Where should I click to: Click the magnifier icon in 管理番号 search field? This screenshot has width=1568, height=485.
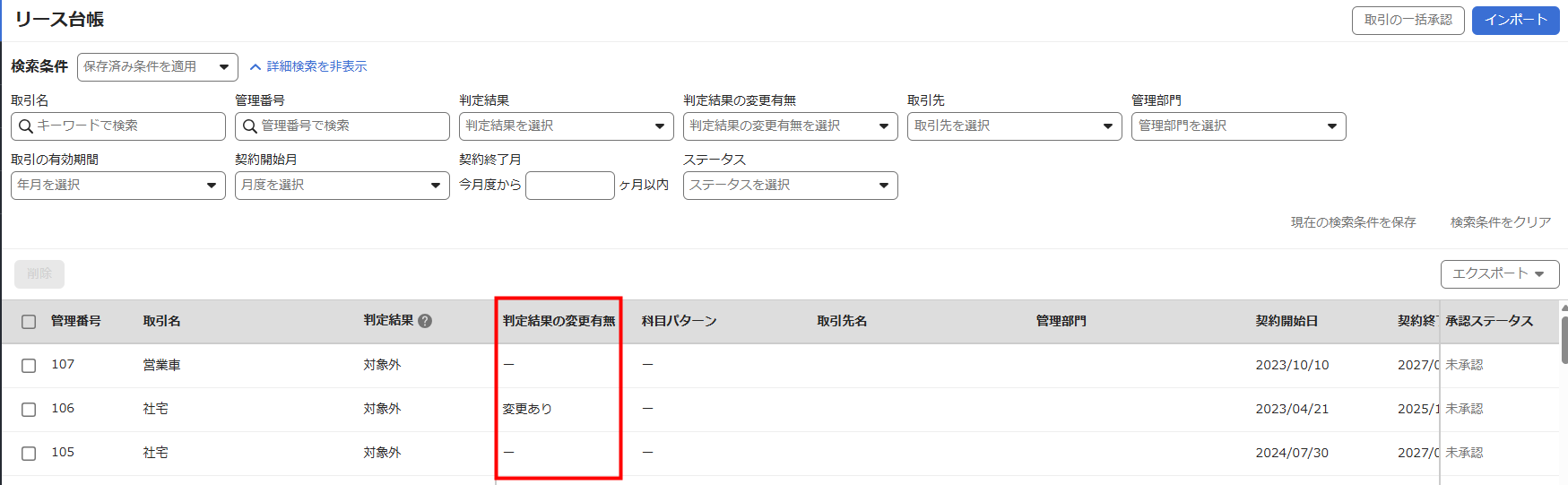pyautogui.click(x=250, y=126)
